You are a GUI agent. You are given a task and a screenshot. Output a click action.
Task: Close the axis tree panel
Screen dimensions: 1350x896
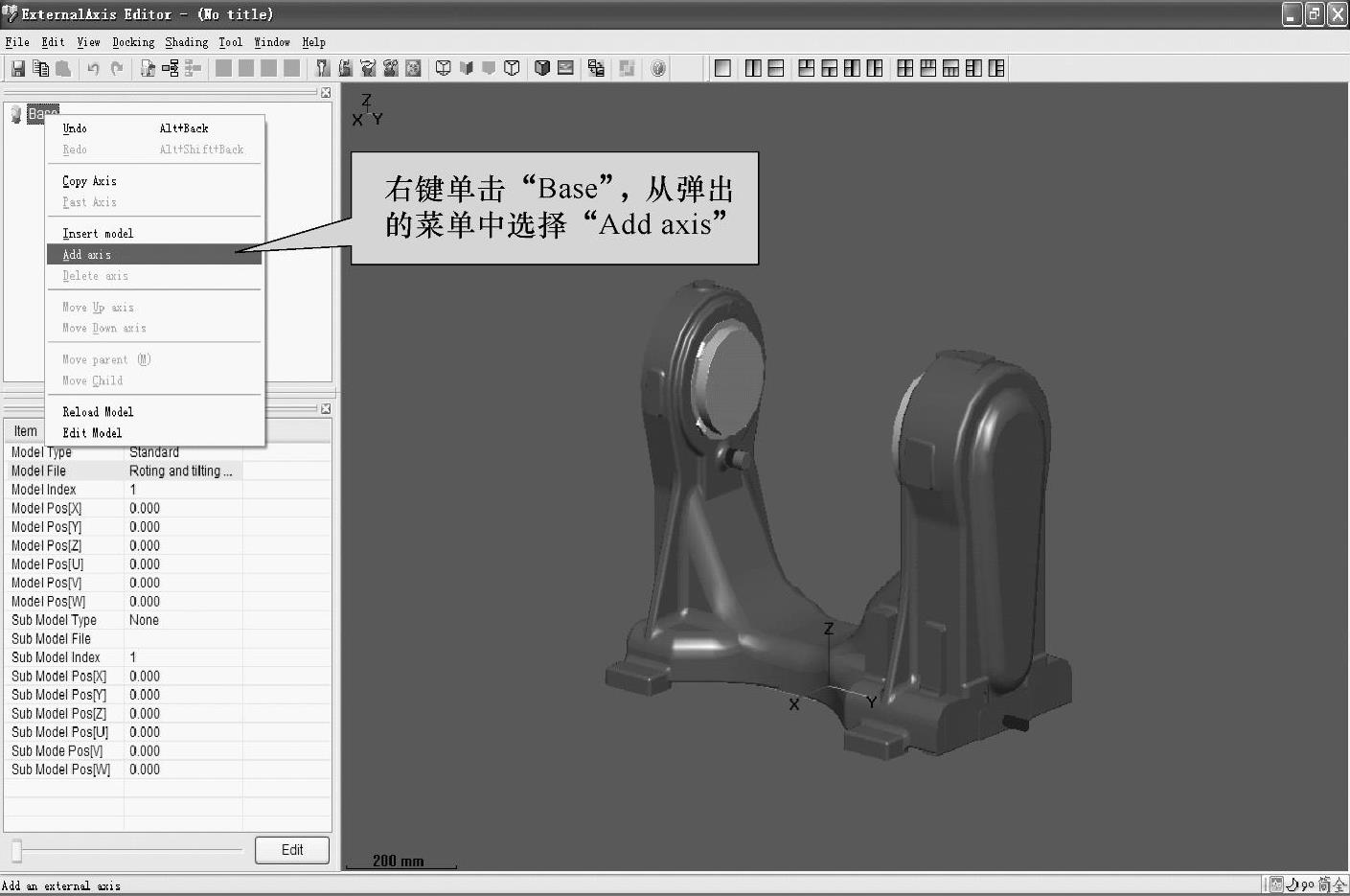point(326,93)
